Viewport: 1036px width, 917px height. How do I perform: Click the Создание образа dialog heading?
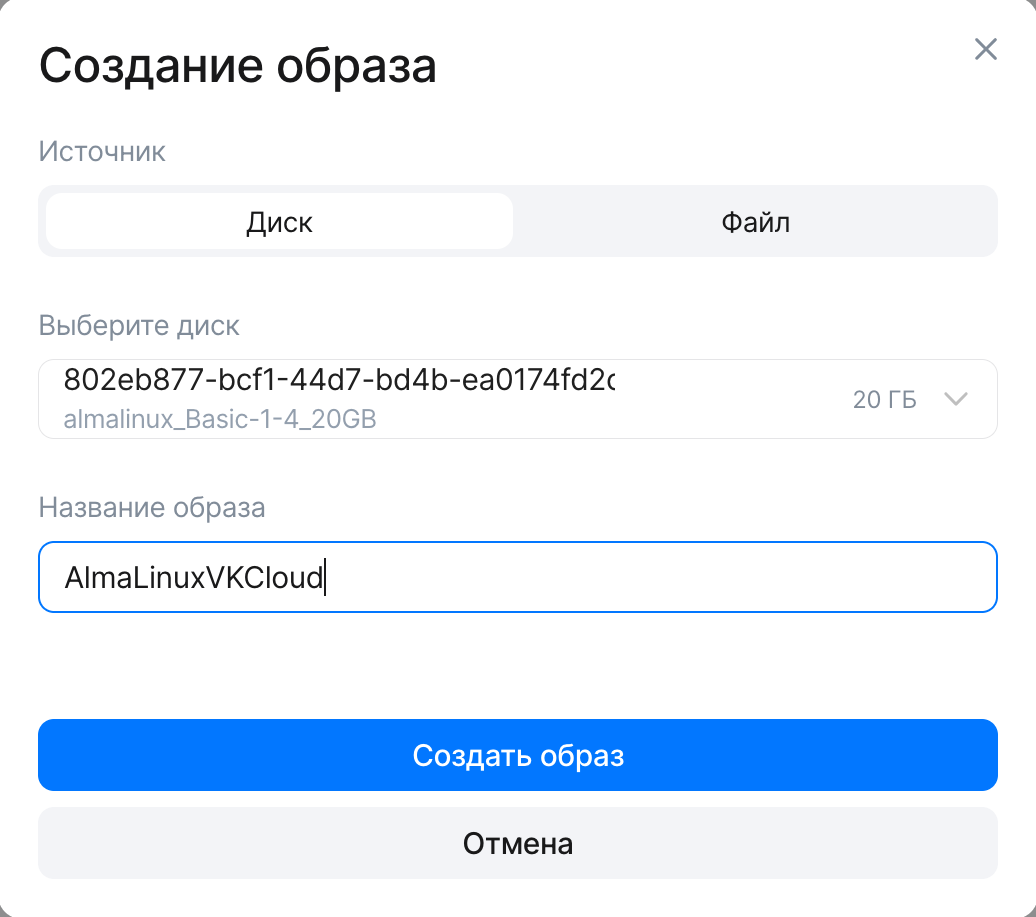coord(237,66)
